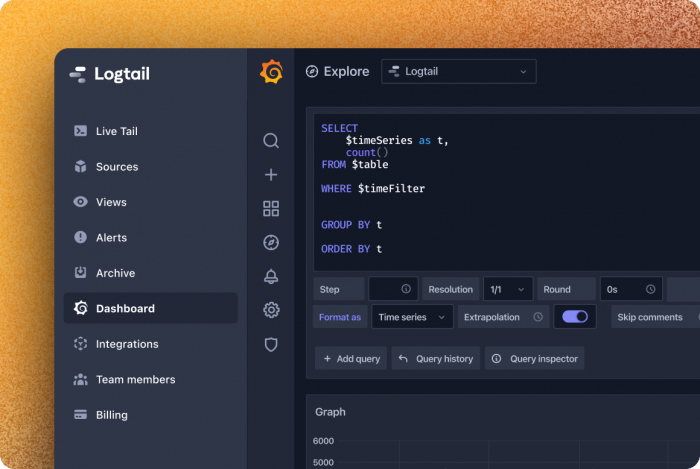Click the Graph panel title
Viewport: 700px width, 469px height.
coord(330,412)
